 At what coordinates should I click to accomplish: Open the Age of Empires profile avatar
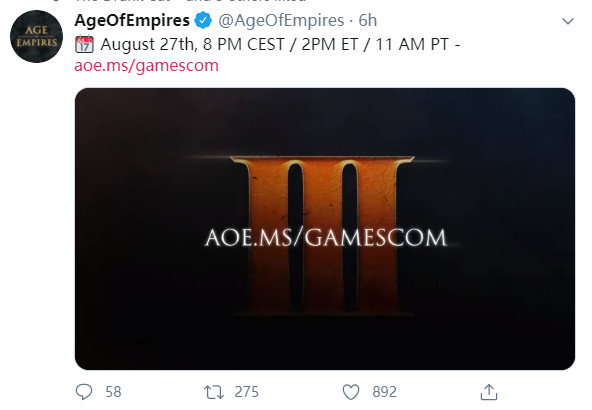[36, 37]
